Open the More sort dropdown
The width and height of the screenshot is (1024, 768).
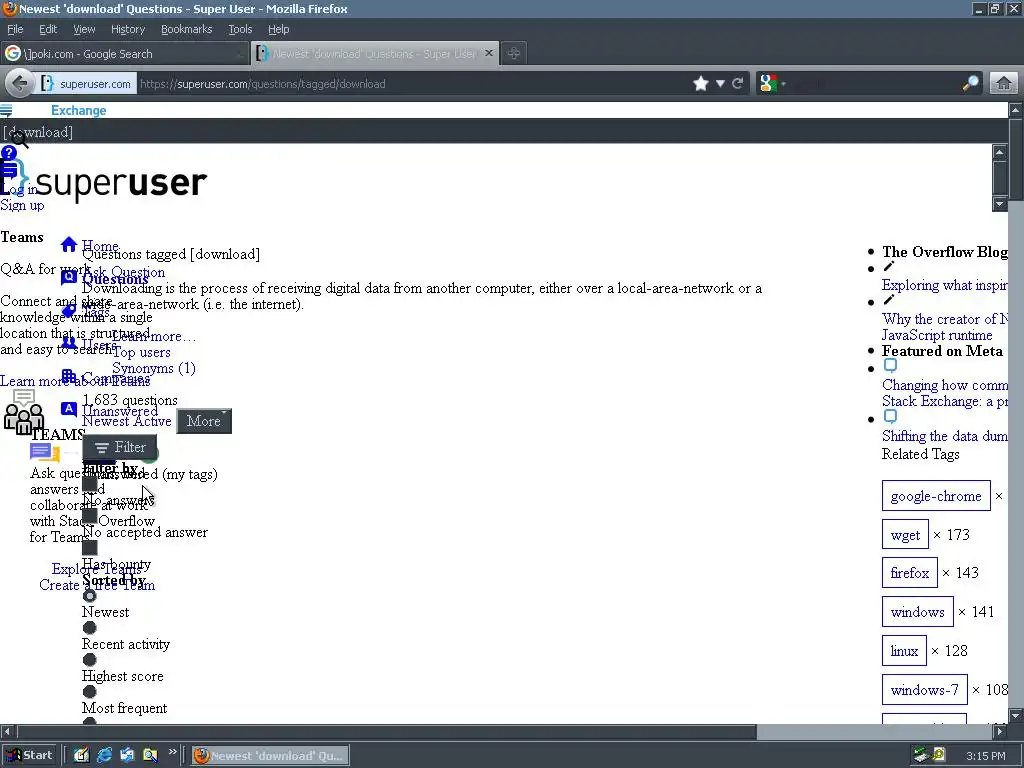[204, 421]
